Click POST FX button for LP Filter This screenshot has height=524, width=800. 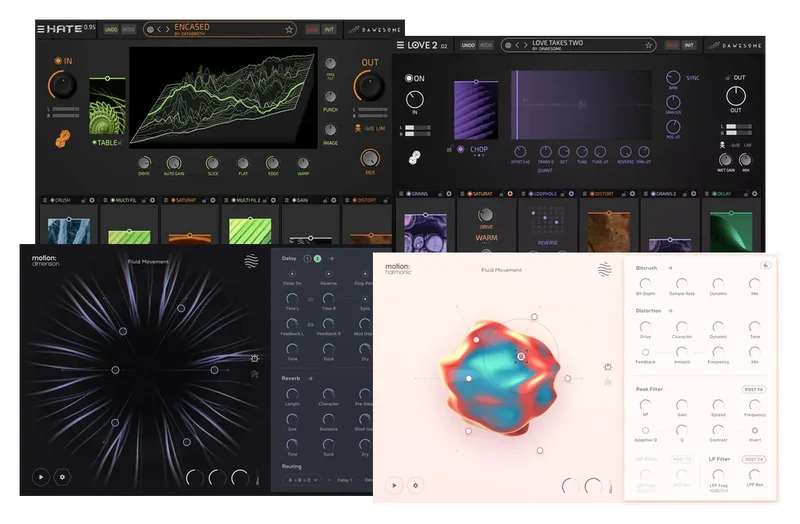[x=754, y=459]
